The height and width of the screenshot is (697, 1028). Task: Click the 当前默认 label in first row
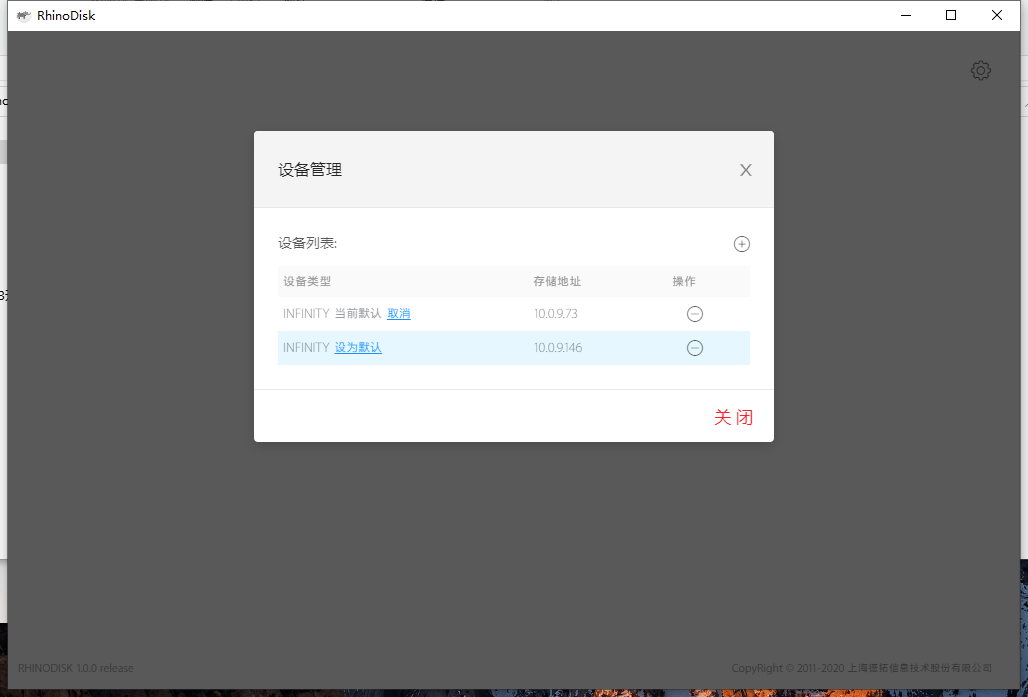(x=357, y=314)
